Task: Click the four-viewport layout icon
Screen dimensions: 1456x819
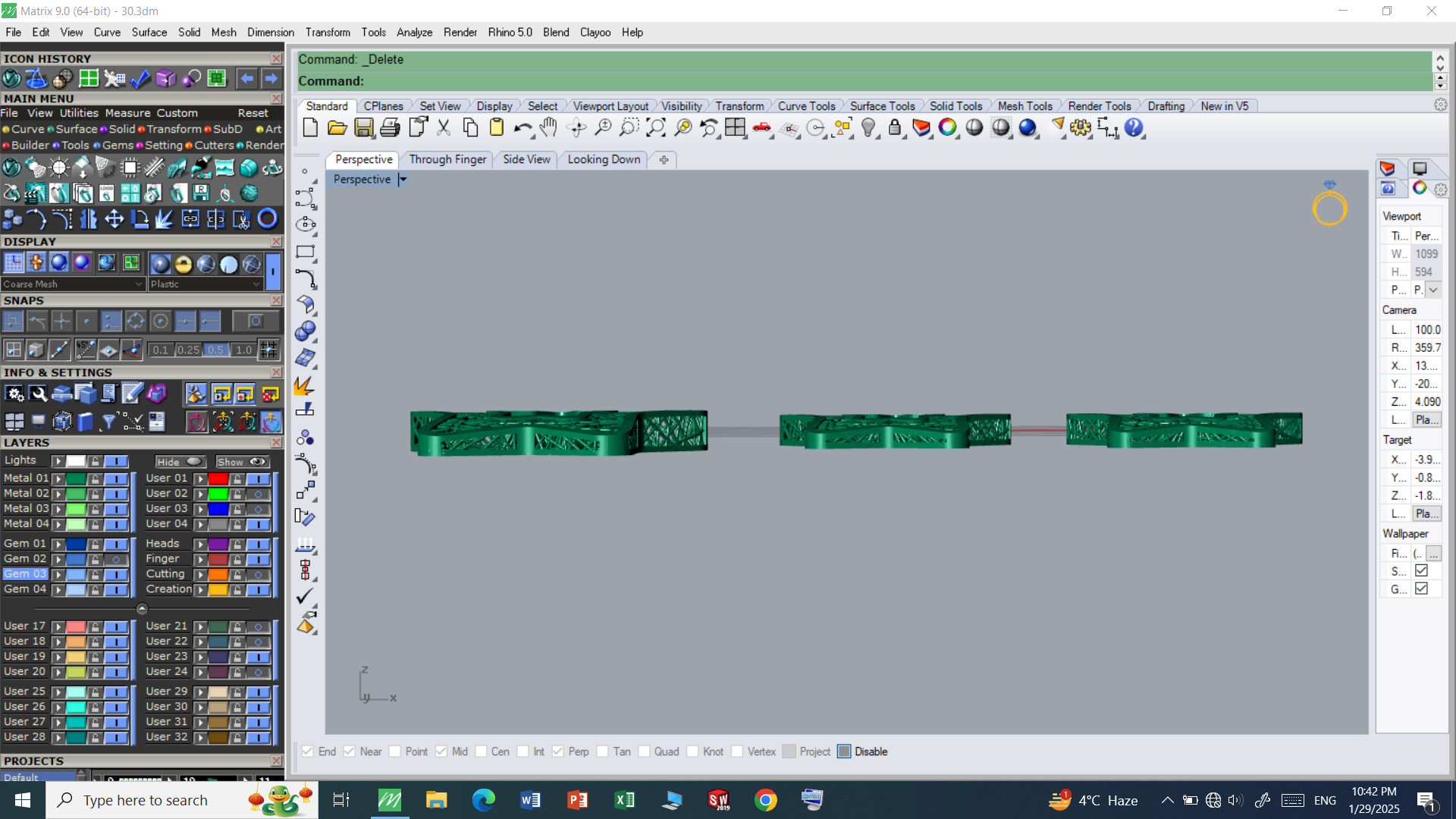Action: [735, 128]
